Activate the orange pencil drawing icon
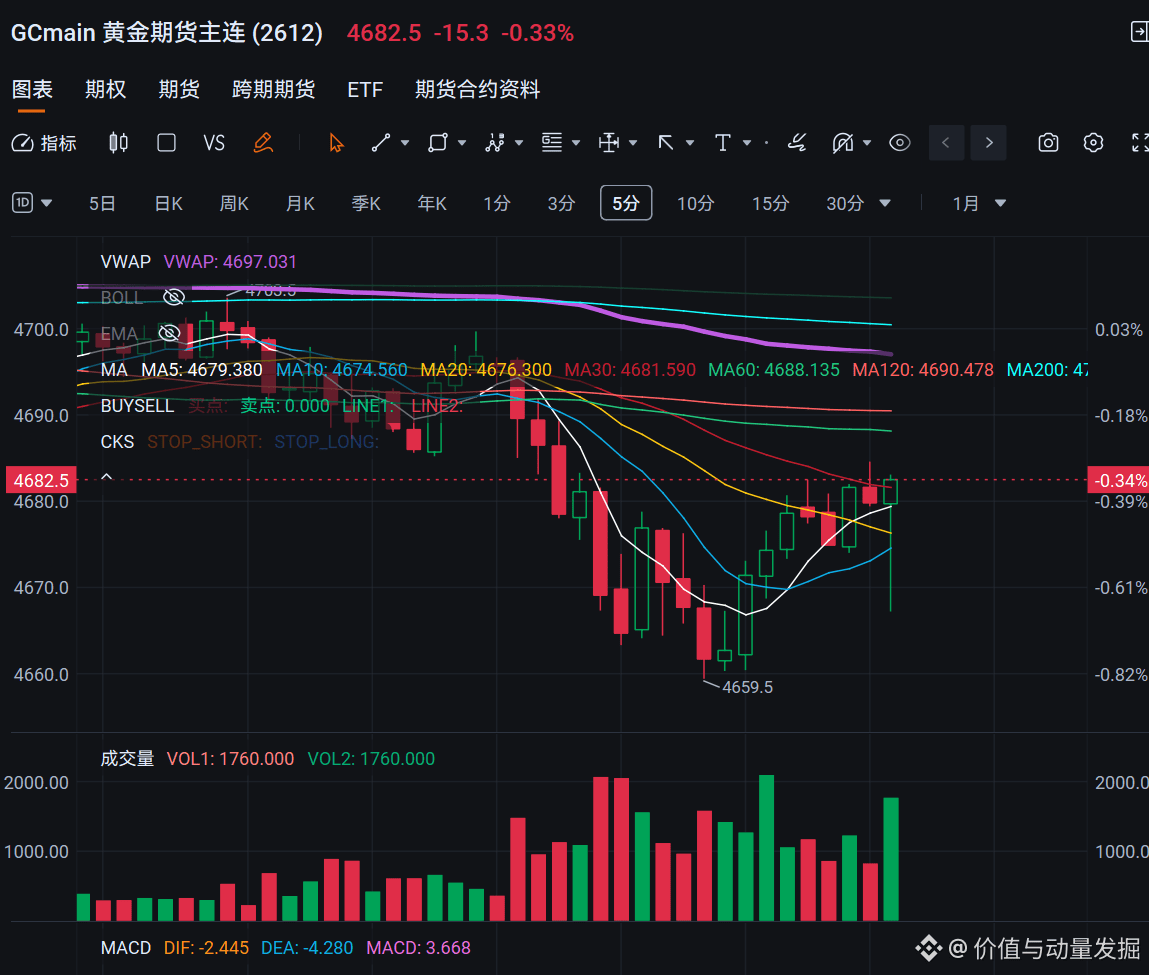The width and height of the screenshot is (1149, 975). (263, 143)
